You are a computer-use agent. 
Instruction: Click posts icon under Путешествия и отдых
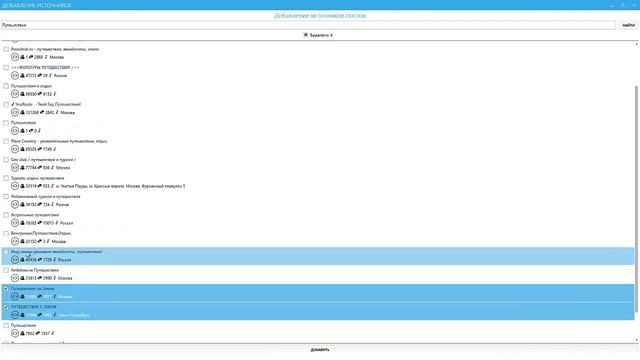[40, 94]
